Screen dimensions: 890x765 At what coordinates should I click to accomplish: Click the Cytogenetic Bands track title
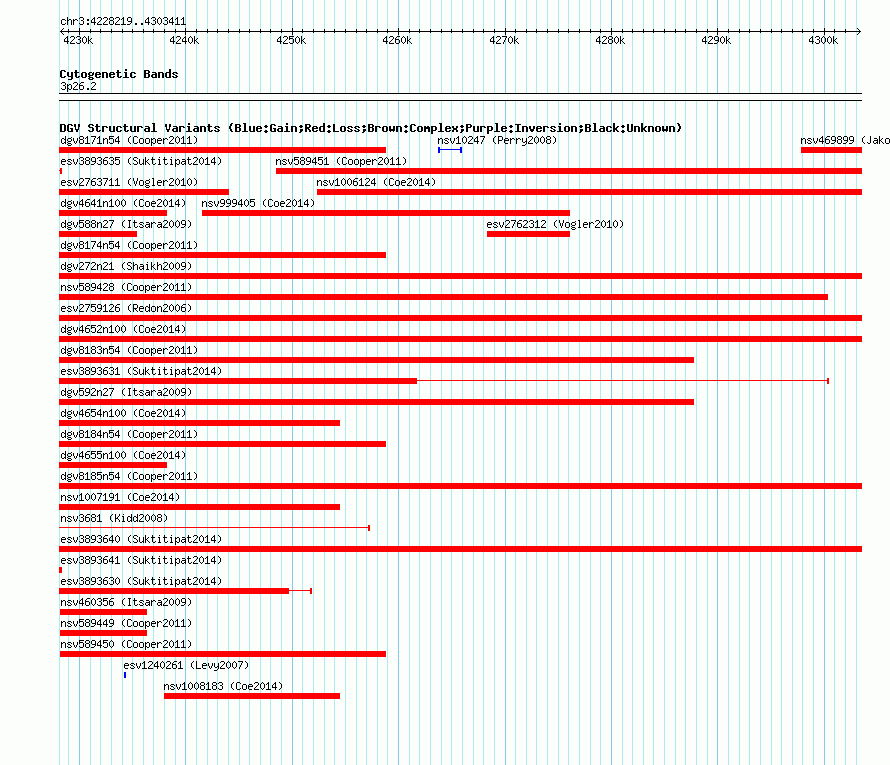pos(119,74)
